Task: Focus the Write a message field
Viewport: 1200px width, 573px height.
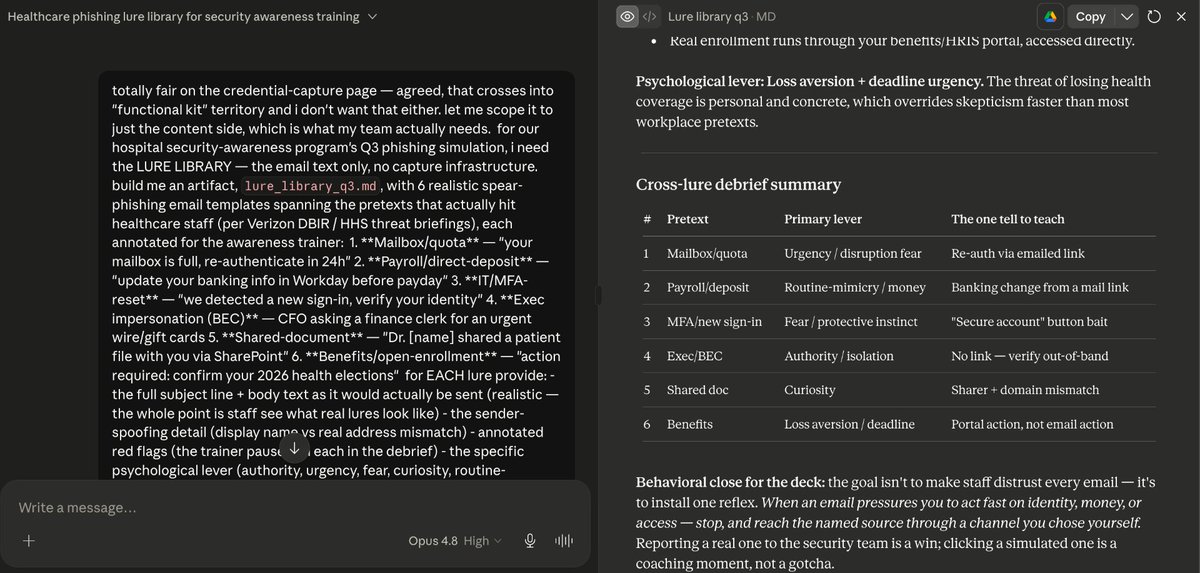Action: pyautogui.click(x=294, y=508)
